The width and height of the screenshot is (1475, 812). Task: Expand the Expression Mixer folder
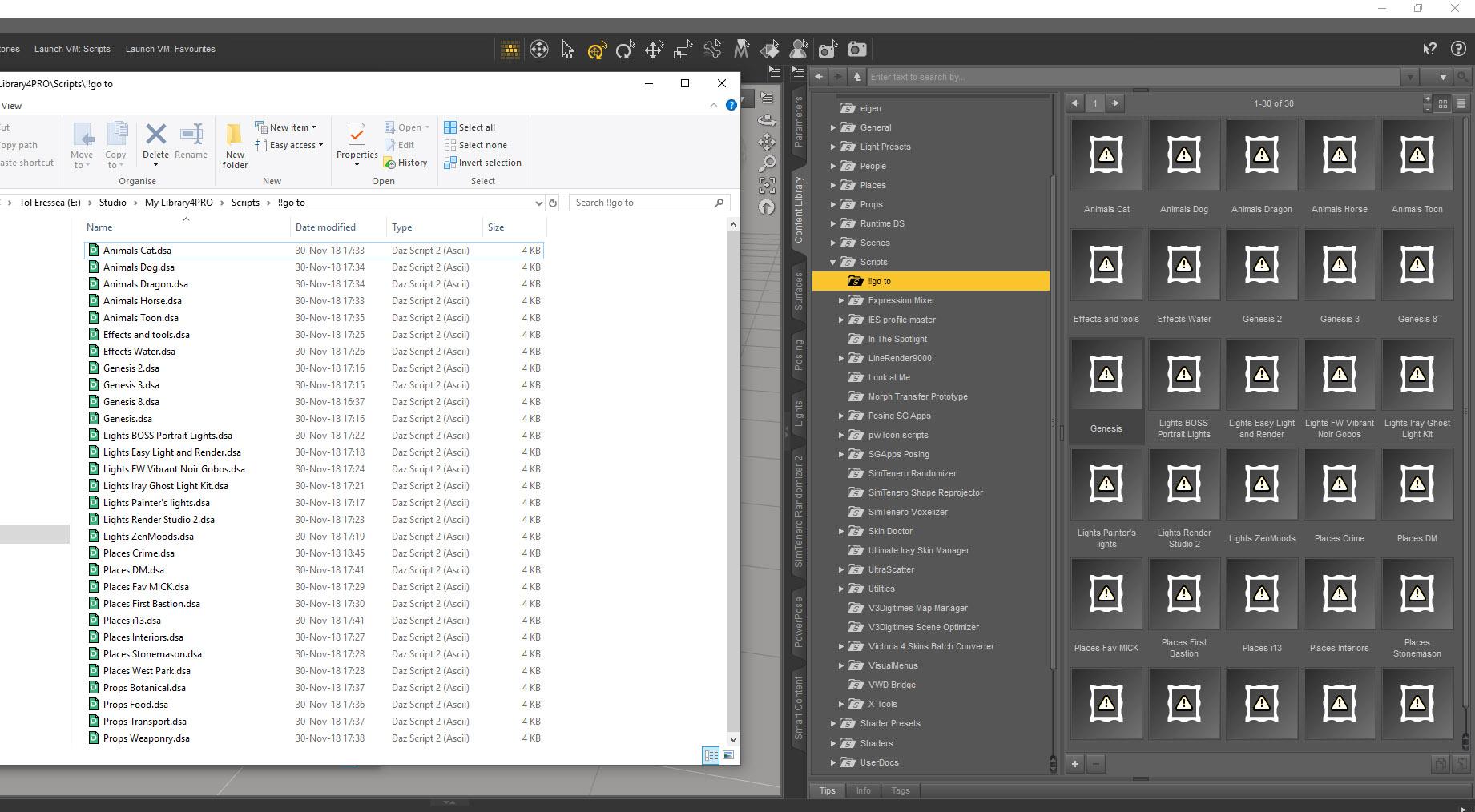pyautogui.click(x=841, y=300)
